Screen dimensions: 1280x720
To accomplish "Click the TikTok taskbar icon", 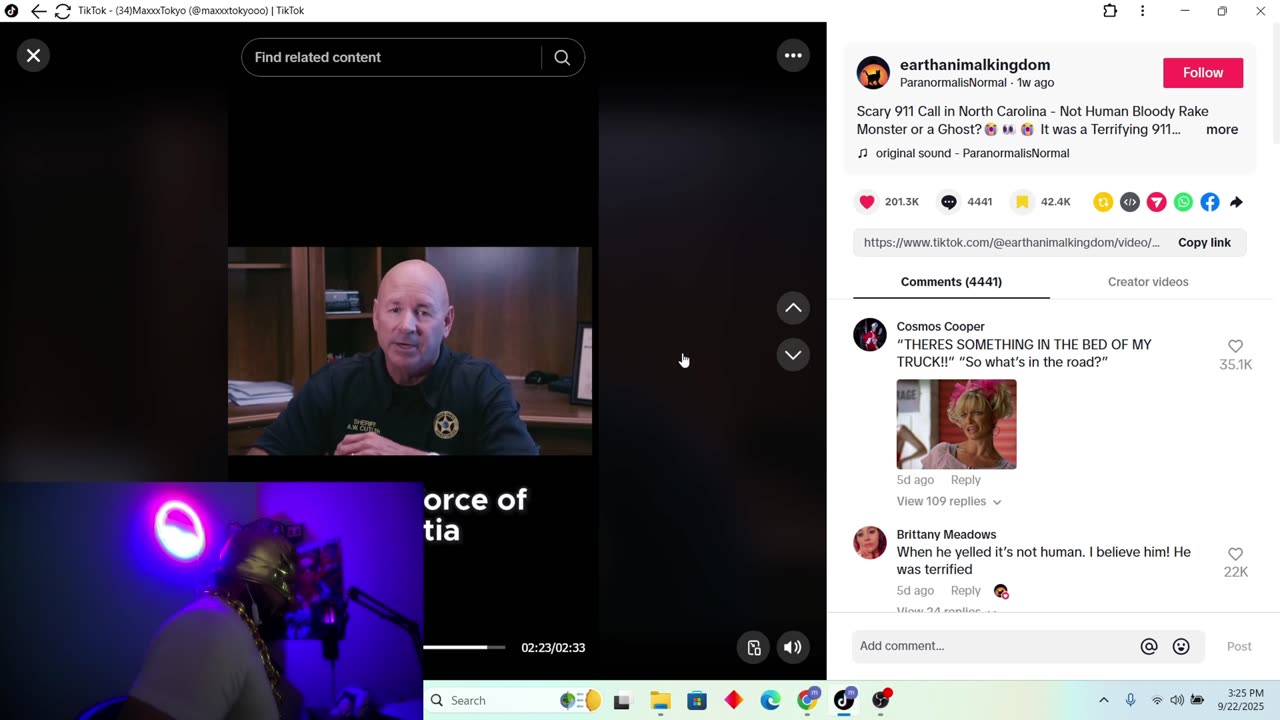I will coord(844,701).
